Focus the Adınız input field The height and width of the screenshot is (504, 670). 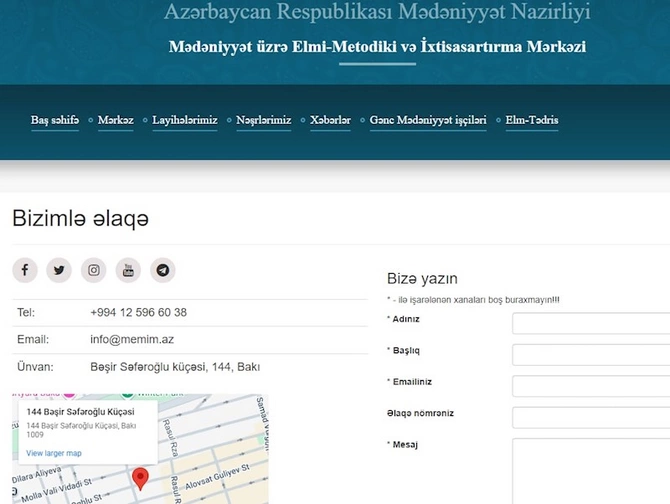click(x=591, y=323)
